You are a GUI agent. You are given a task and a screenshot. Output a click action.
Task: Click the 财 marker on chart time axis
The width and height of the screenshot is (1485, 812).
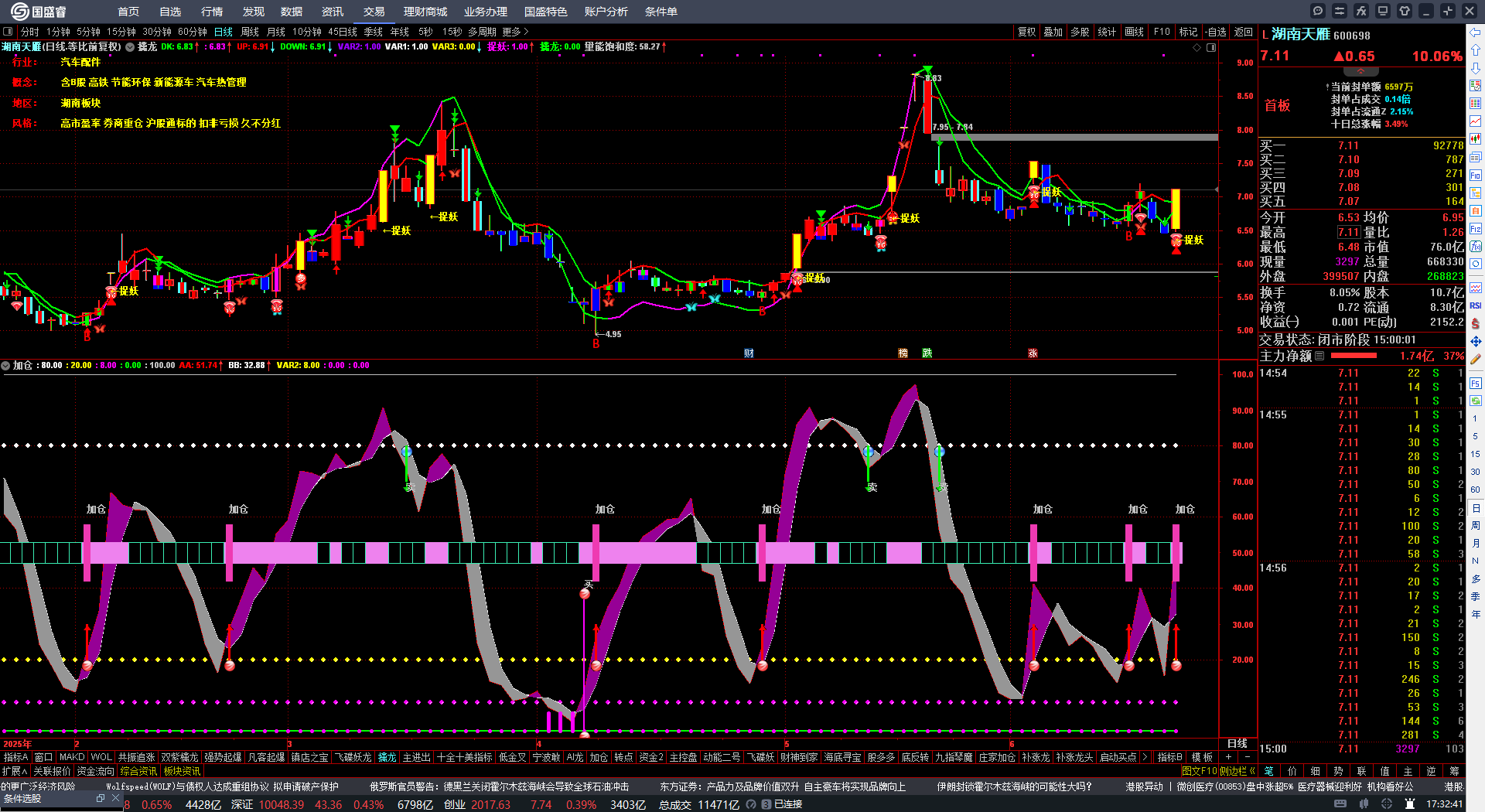click(749, 353)
